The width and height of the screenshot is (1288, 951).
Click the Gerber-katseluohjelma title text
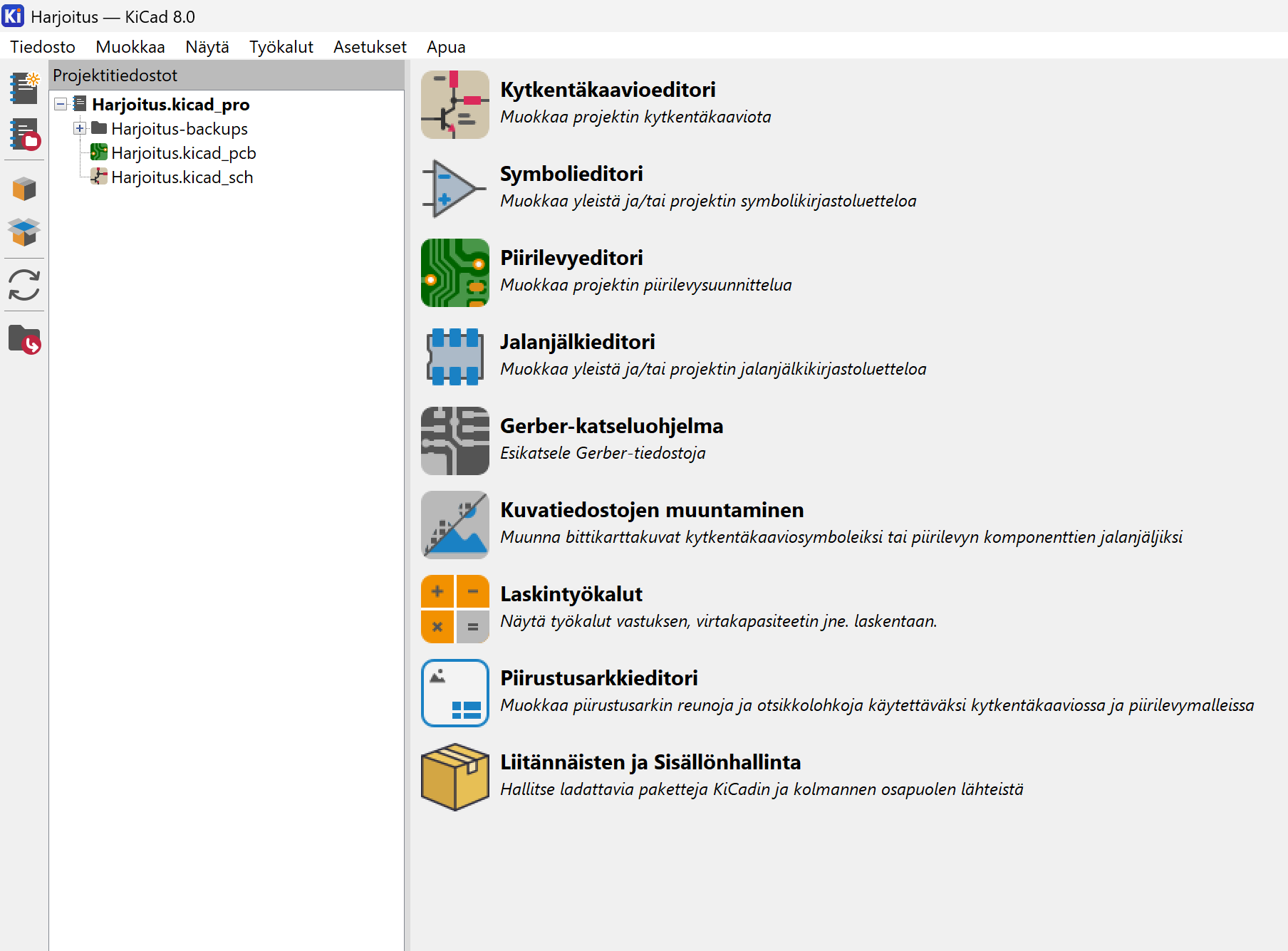point(612,426)
